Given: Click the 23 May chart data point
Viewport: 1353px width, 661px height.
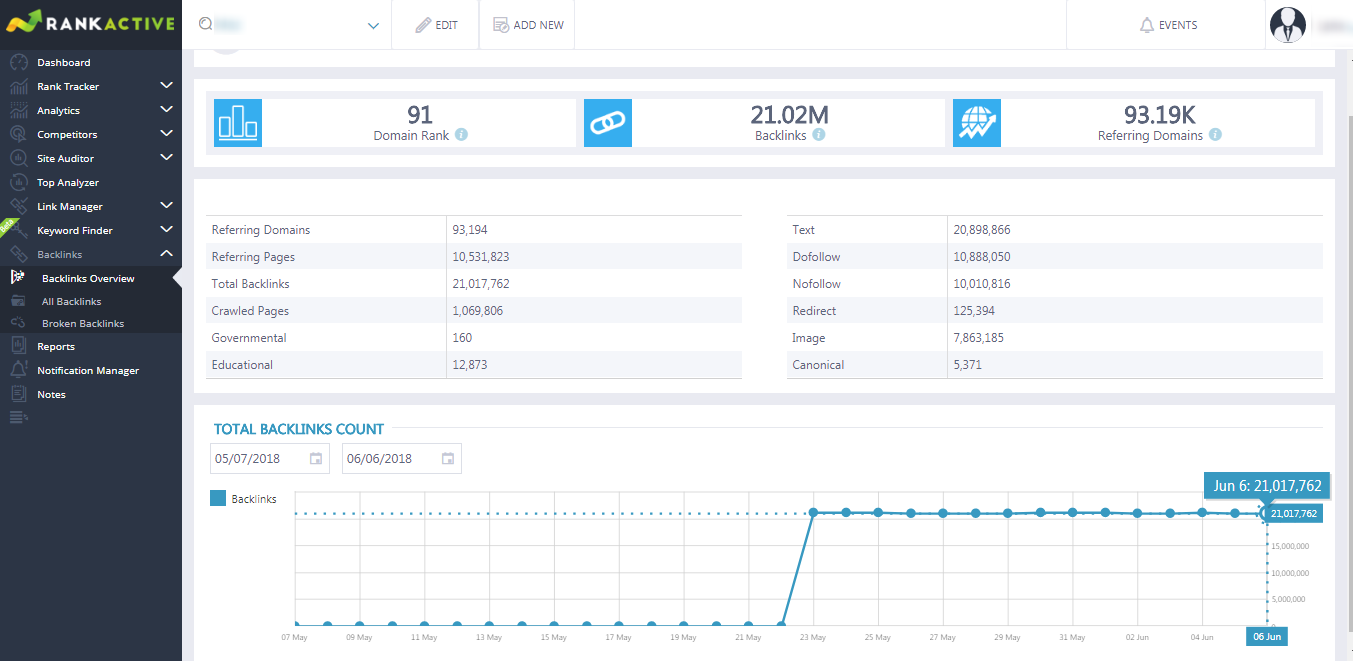Looking at the screenshot, I should coord(814,512).
